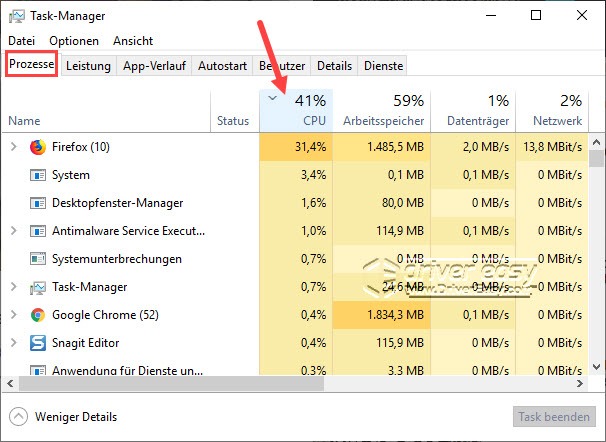Open the Ansicht menu
The height and width of the screenshot is (442, 606).
[133, 41]
